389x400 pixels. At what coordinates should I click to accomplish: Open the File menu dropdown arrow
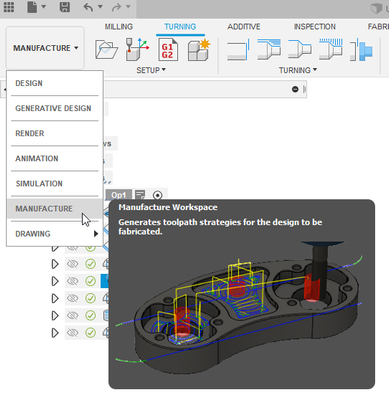click(x=44, y=7)
